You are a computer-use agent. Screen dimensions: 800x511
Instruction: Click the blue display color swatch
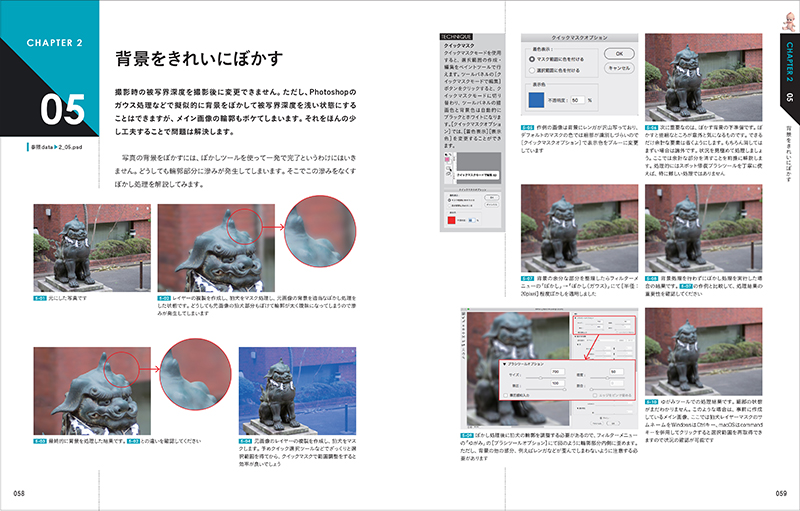tap(537, 99)
